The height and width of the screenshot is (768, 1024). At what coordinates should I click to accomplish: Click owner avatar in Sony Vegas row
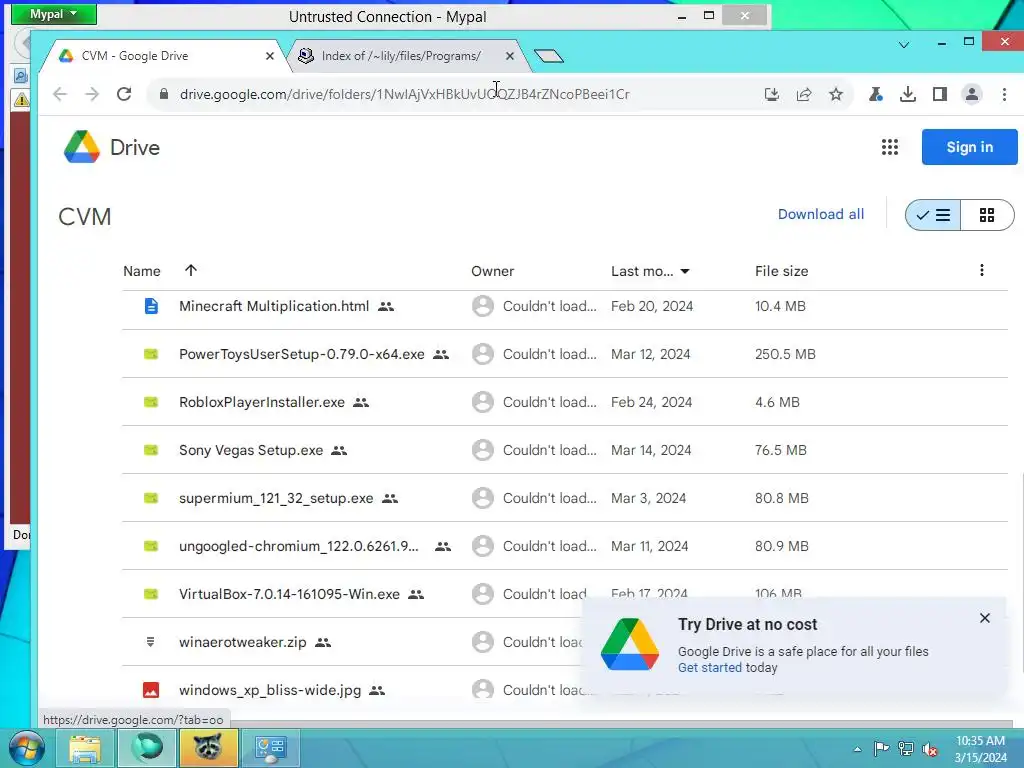(x=483, y=450)
